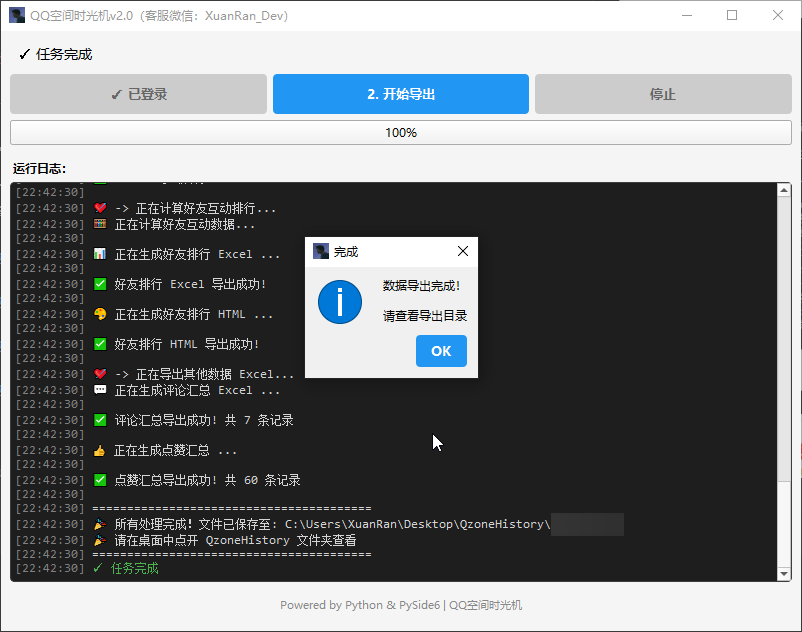Close the 完成 dialog with its X
This screenshot has height=632, width=802.
(462, 251)
